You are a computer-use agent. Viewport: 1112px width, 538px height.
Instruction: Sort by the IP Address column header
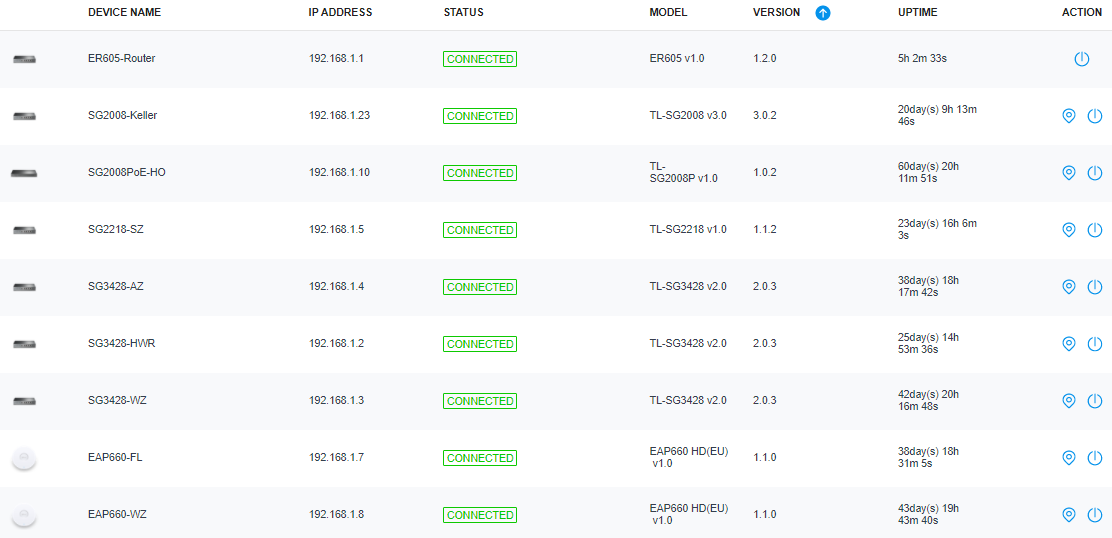click(340, 13)
